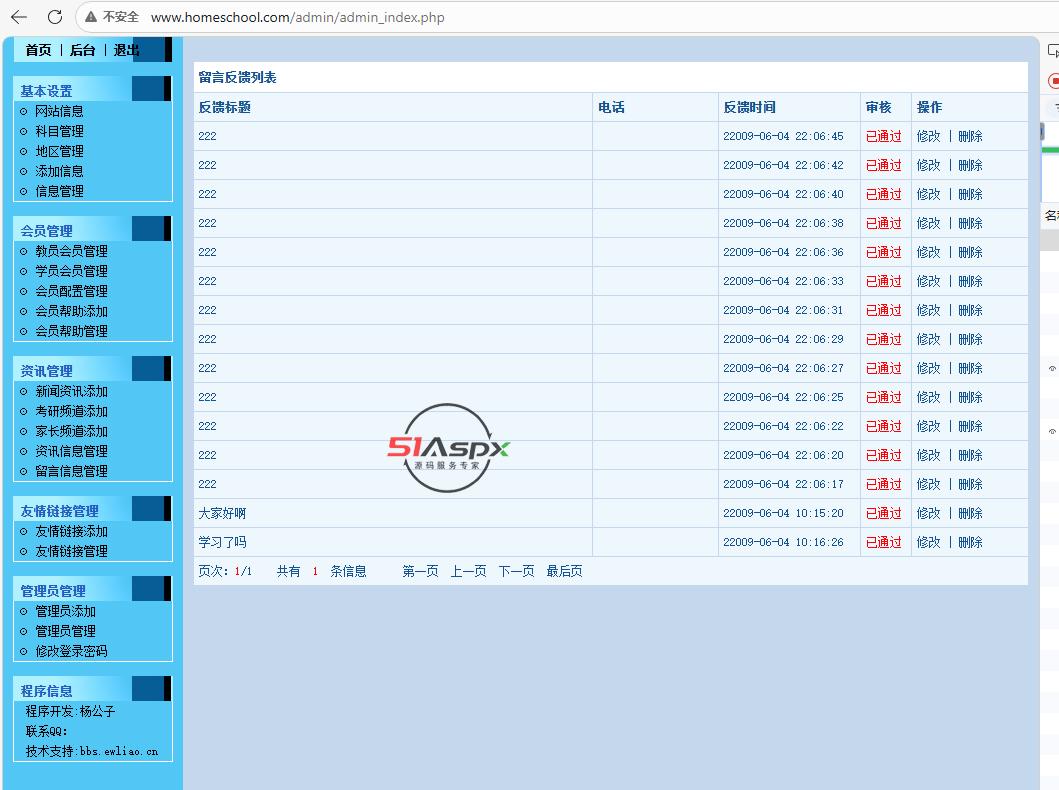Open 会员帮助管理 in the sidebar
Screen dimensions: 1059x790
[x=72, y=331]
